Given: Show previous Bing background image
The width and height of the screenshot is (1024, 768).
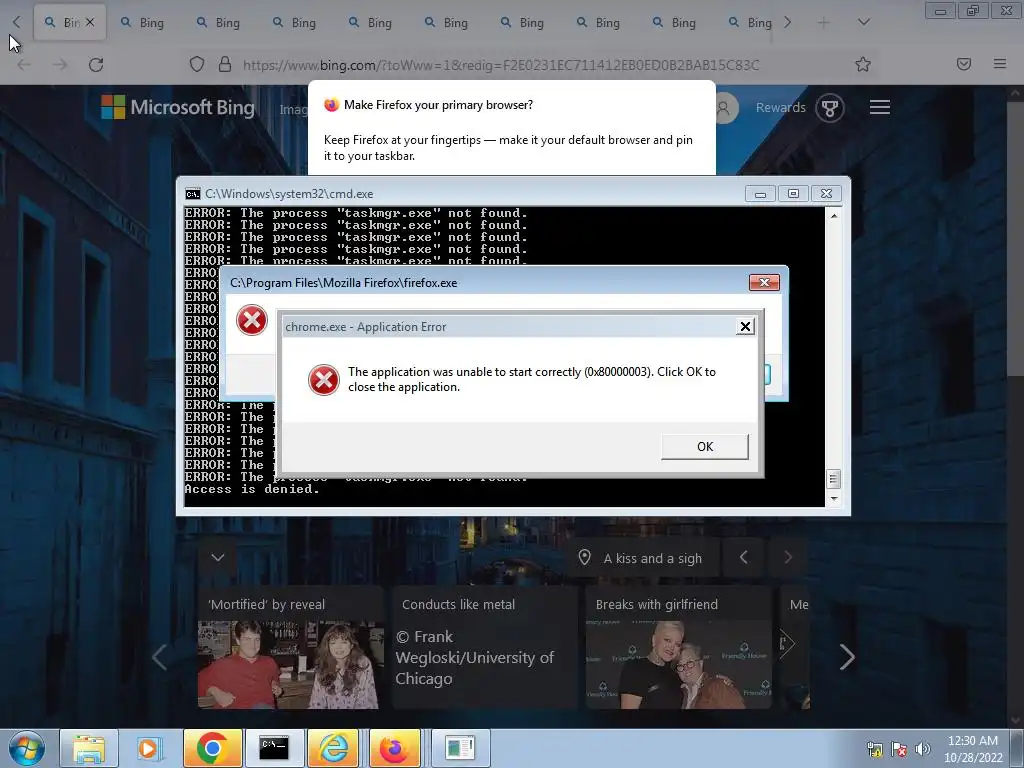Looking at the screenshot, I should 743,557.
